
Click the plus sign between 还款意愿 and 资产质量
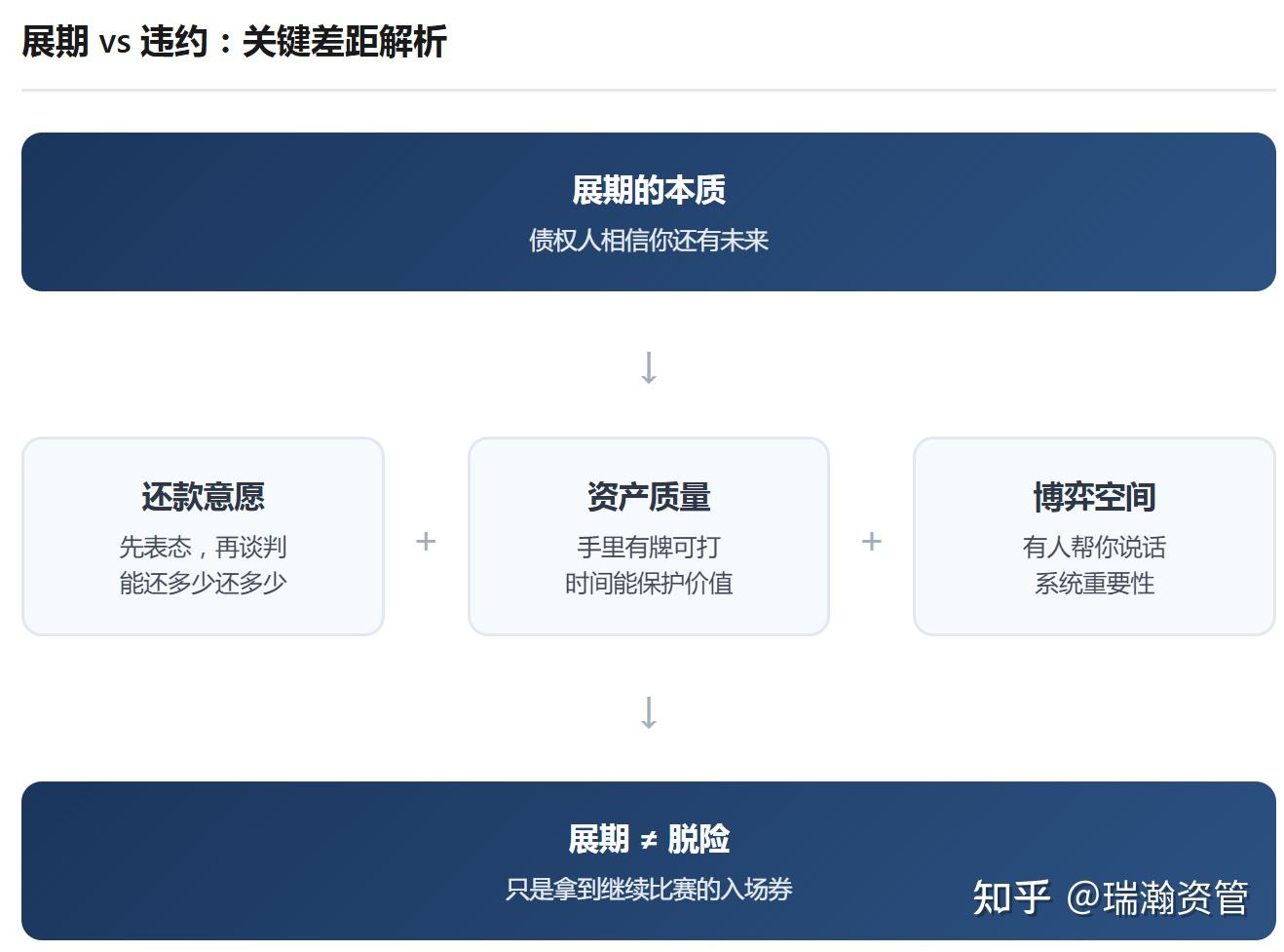click(x=426, y=542)
